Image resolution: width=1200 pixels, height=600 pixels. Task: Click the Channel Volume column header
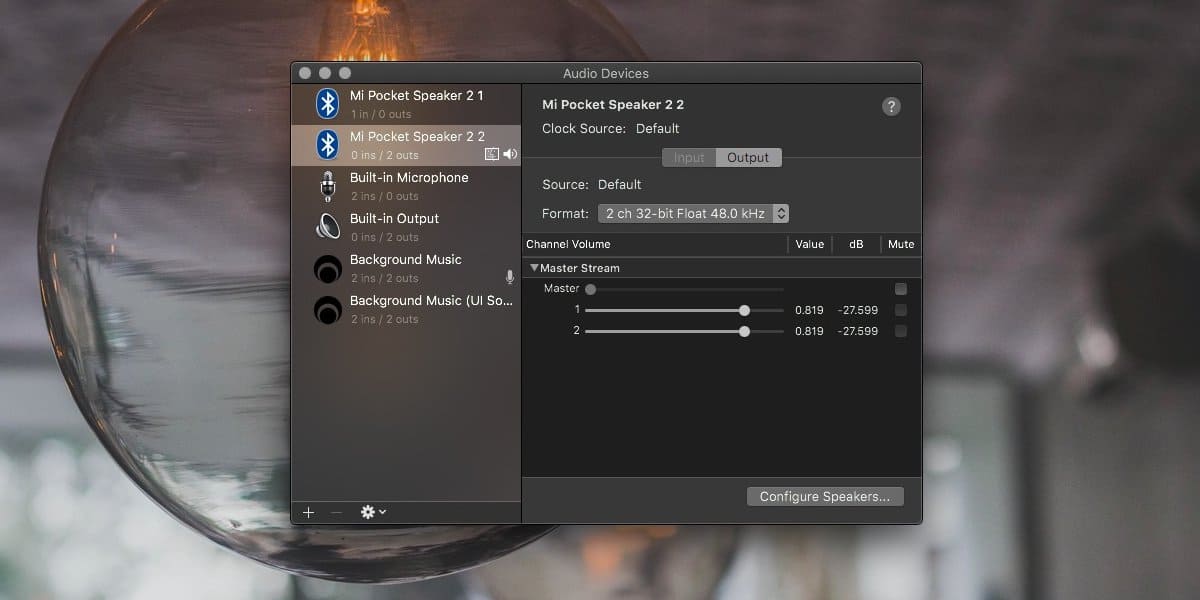click(568, 244)
